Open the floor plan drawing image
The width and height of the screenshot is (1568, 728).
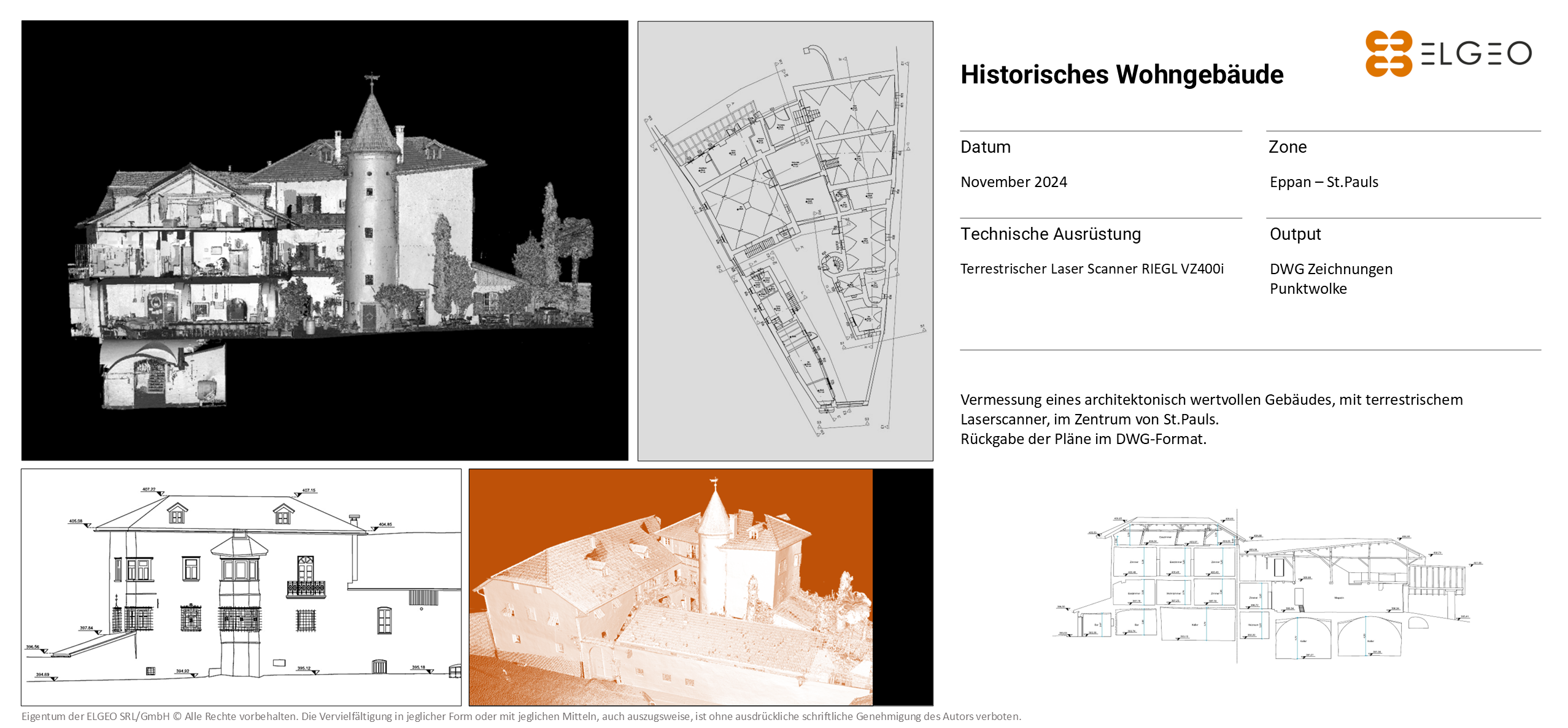(785, 241)
